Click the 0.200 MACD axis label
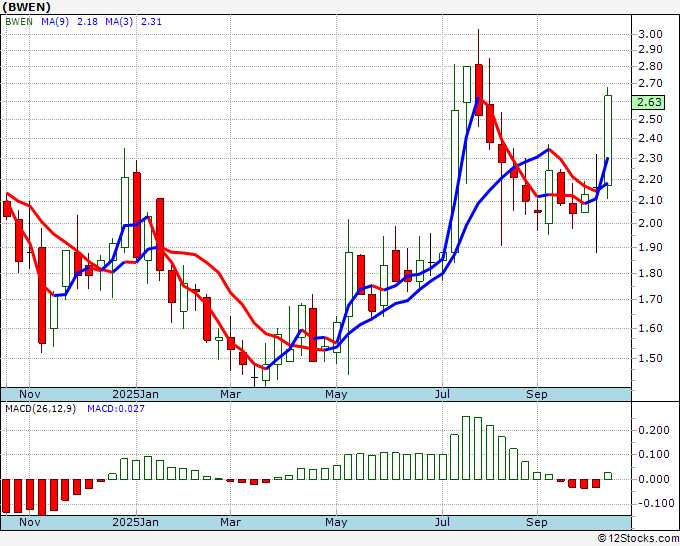This screenshot has width=680, height=546. pyautogui.click(x=653, y=430)
